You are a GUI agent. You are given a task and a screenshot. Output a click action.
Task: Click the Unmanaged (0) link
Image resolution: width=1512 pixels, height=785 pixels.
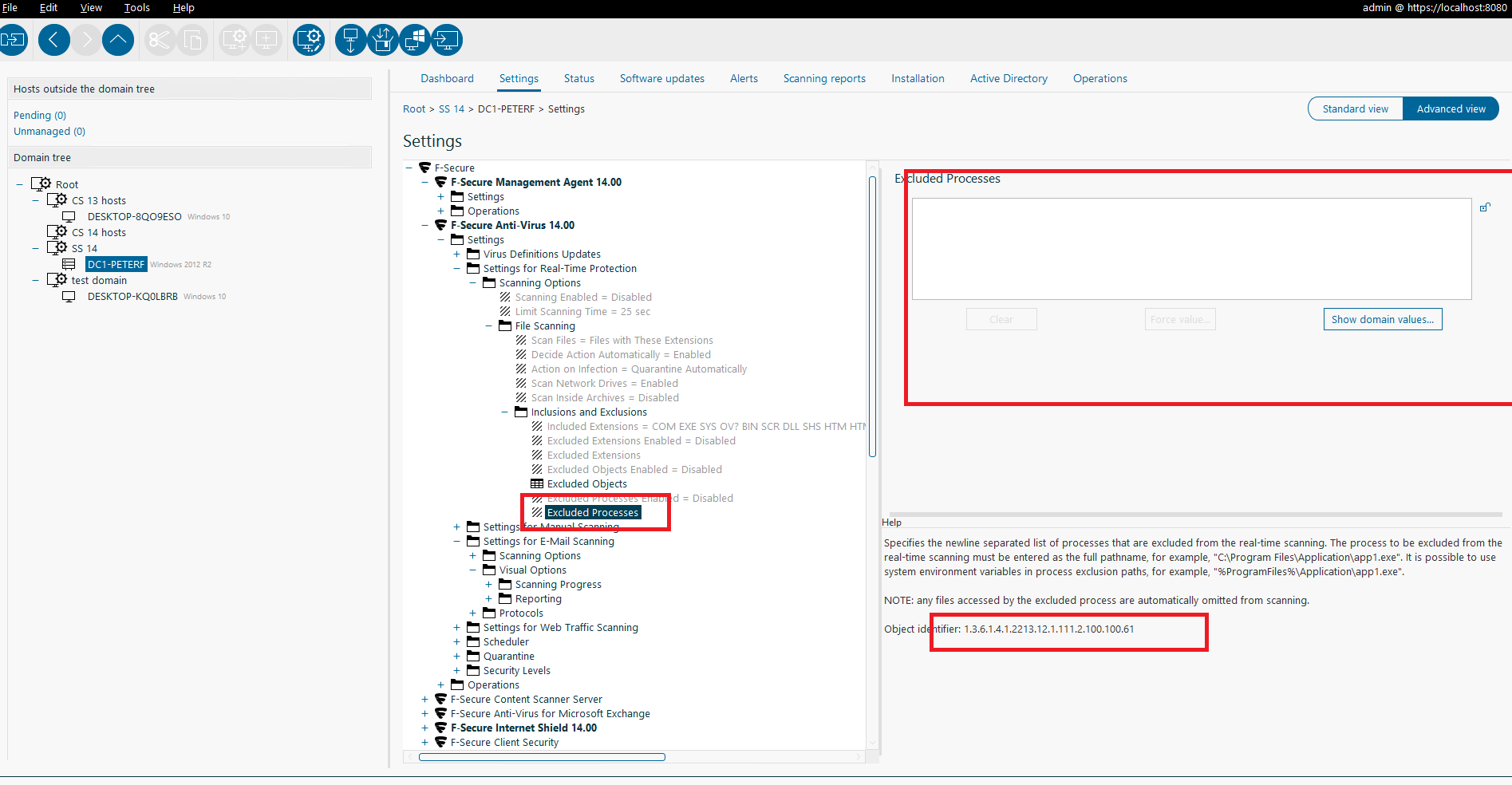point(49,131)
